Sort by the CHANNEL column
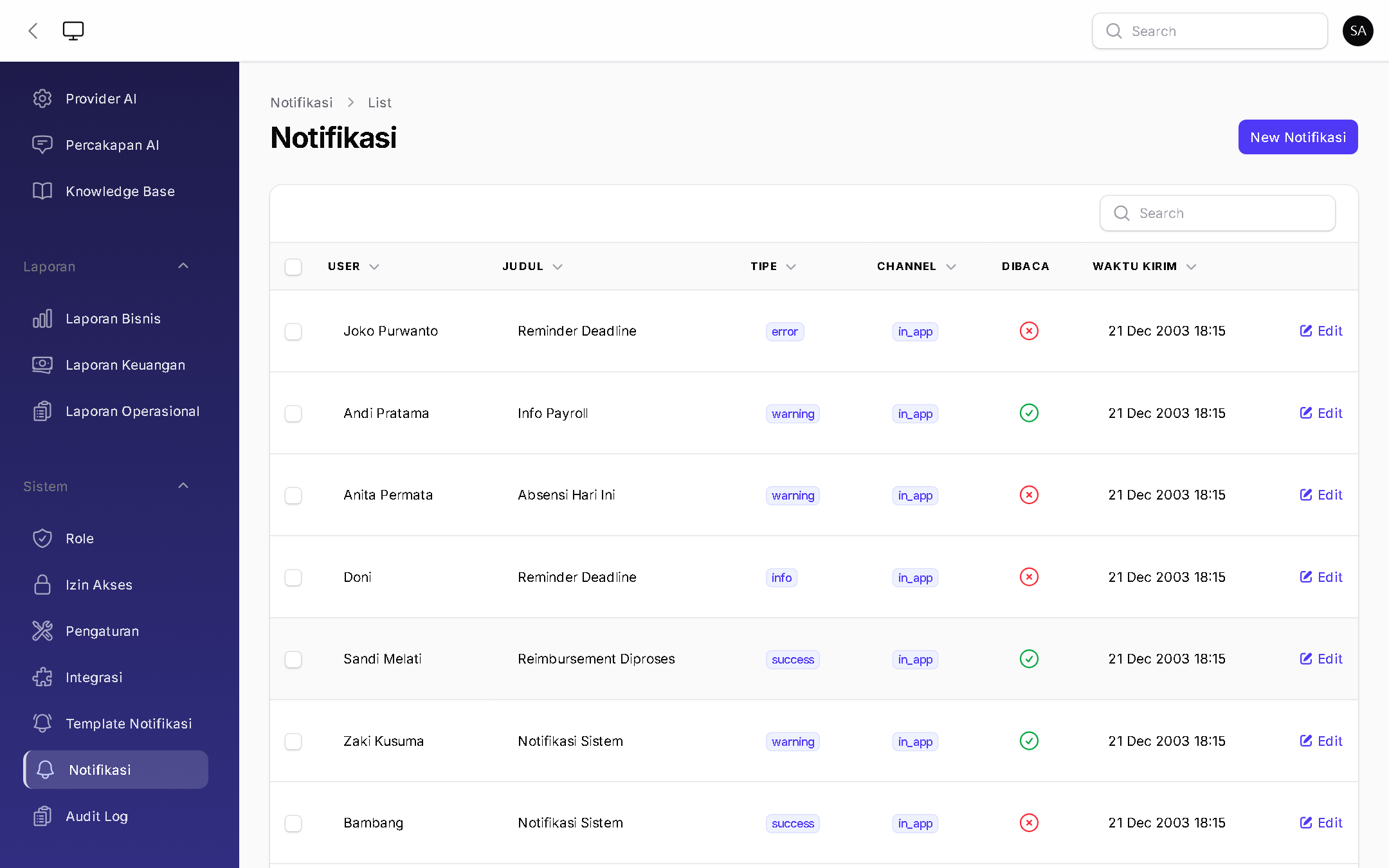The width and height of the screenshot is (1389, 868). pyautogui.click(x=916, y=266)
